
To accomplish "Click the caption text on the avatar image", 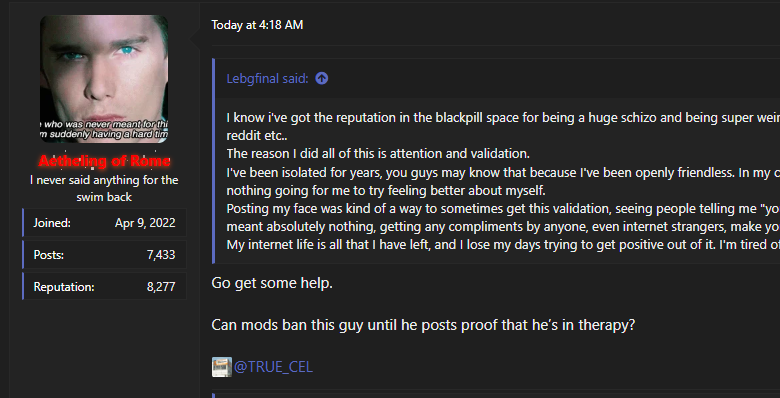I will (x=104, y=129).
